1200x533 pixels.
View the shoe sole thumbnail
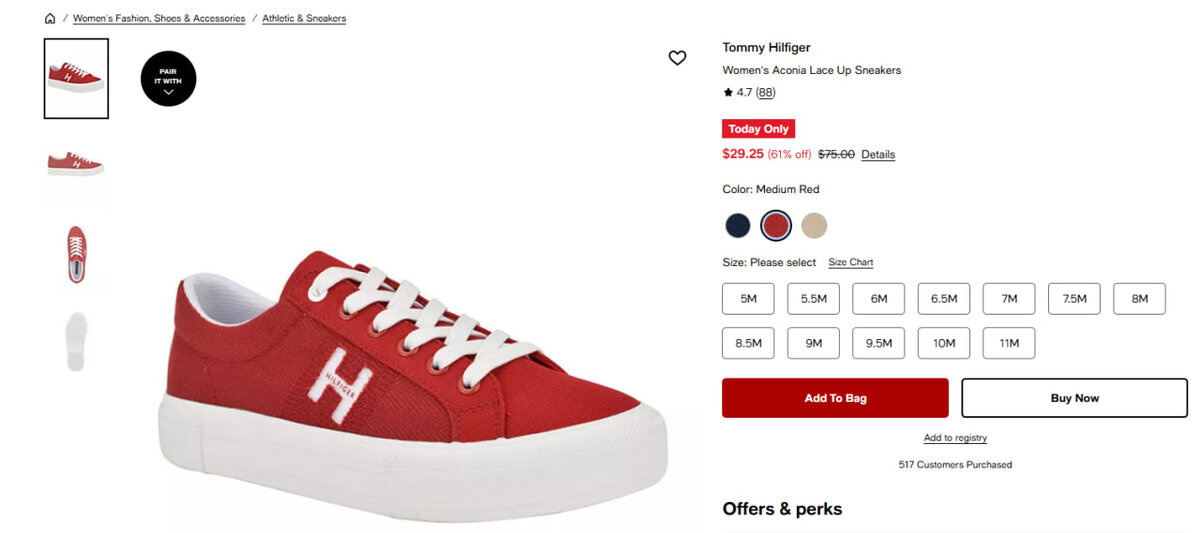(76, 341)
